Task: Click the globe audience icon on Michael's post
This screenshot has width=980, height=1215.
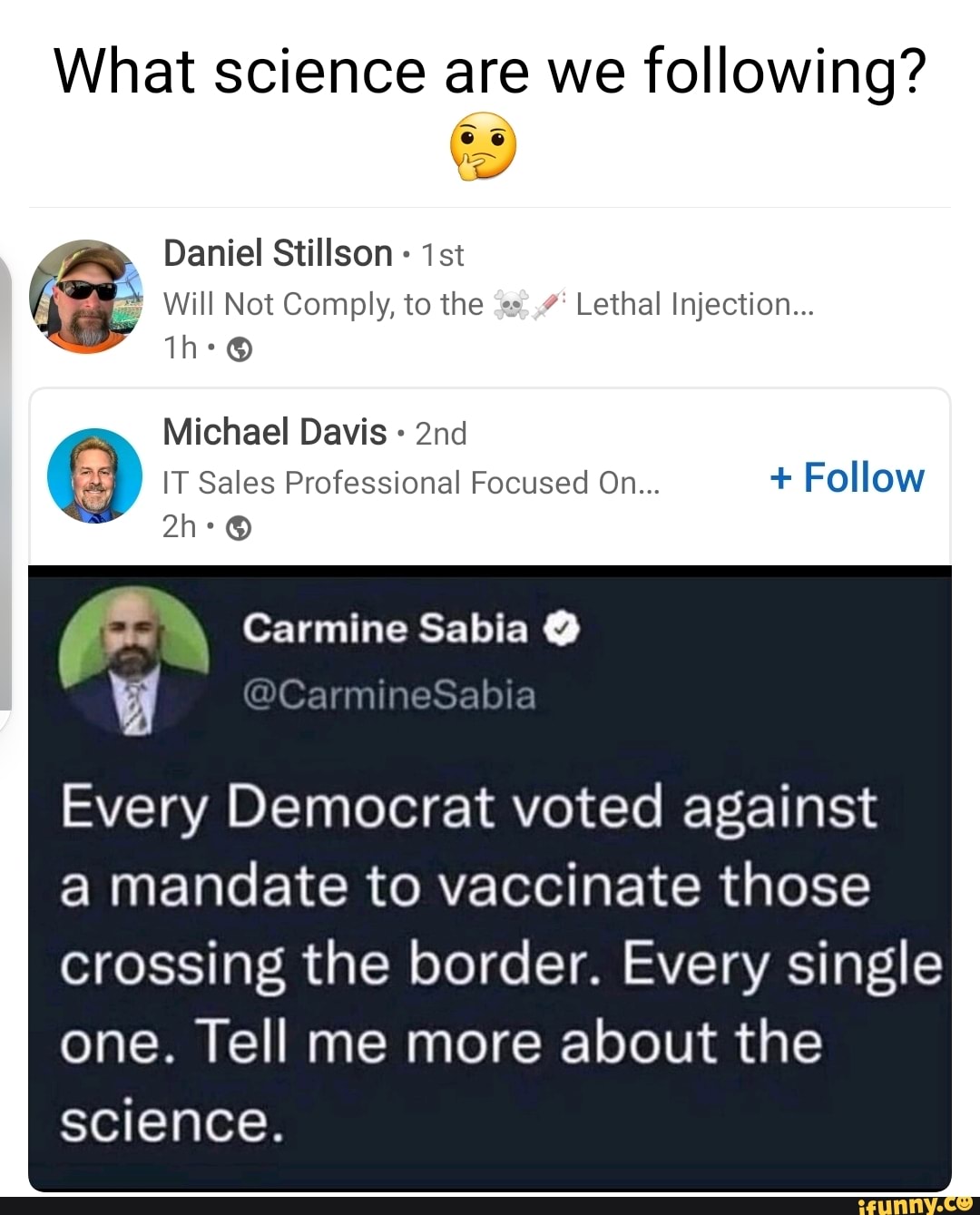Action: pyautogui.click(x=239, y=526)
